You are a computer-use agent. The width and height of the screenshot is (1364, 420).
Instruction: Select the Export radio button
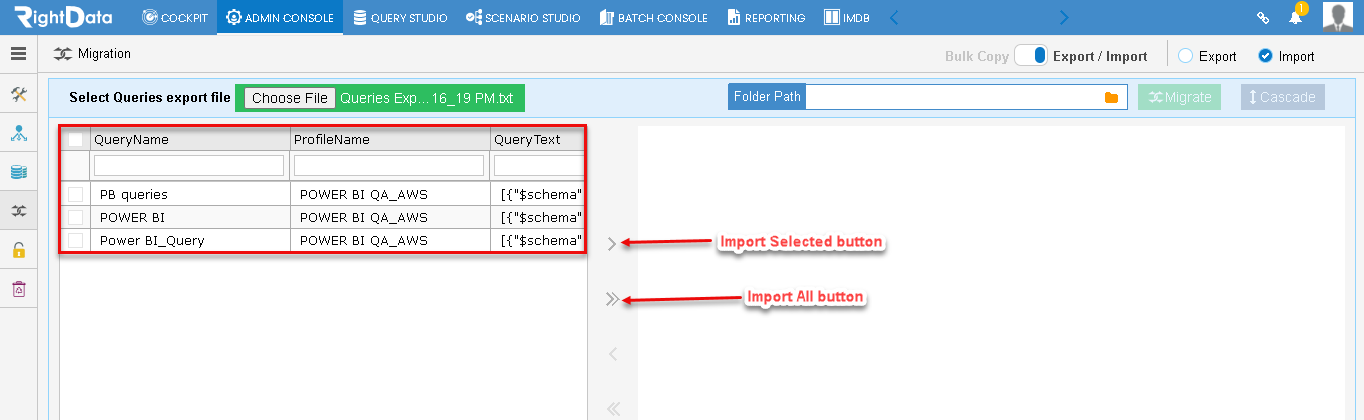tap(1185, 56)
